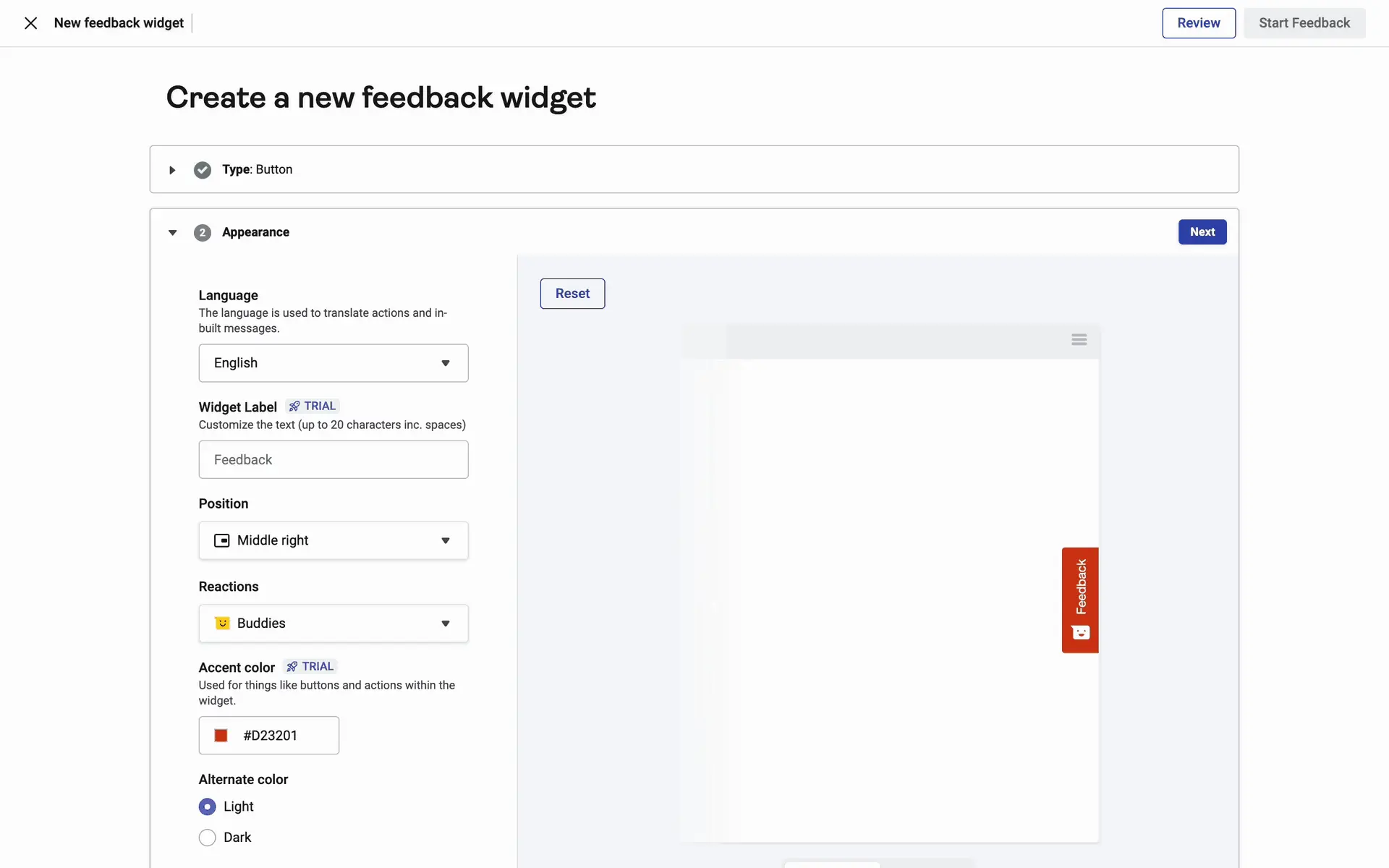Click the Widget Label text field
1389x868 pixels.
coord(334,460)
